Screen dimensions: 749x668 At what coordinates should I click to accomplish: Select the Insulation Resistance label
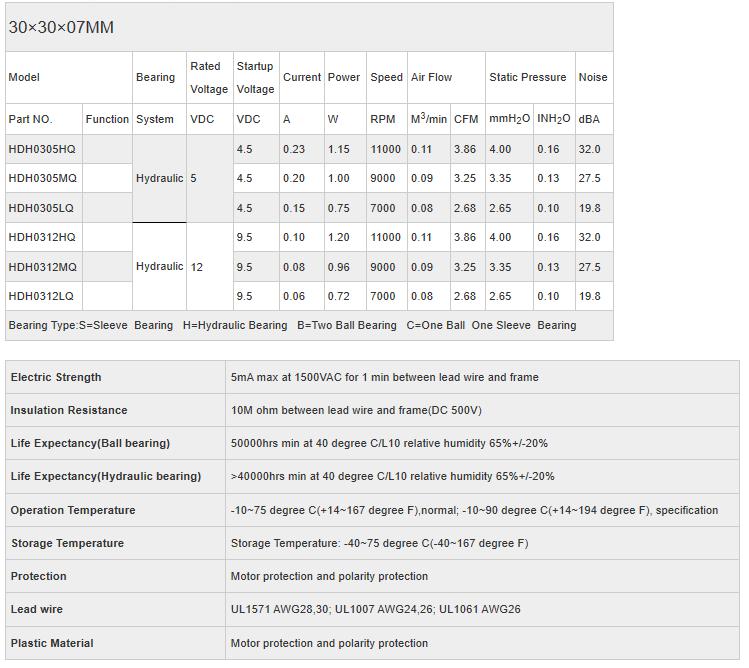(x=69, y=410)
